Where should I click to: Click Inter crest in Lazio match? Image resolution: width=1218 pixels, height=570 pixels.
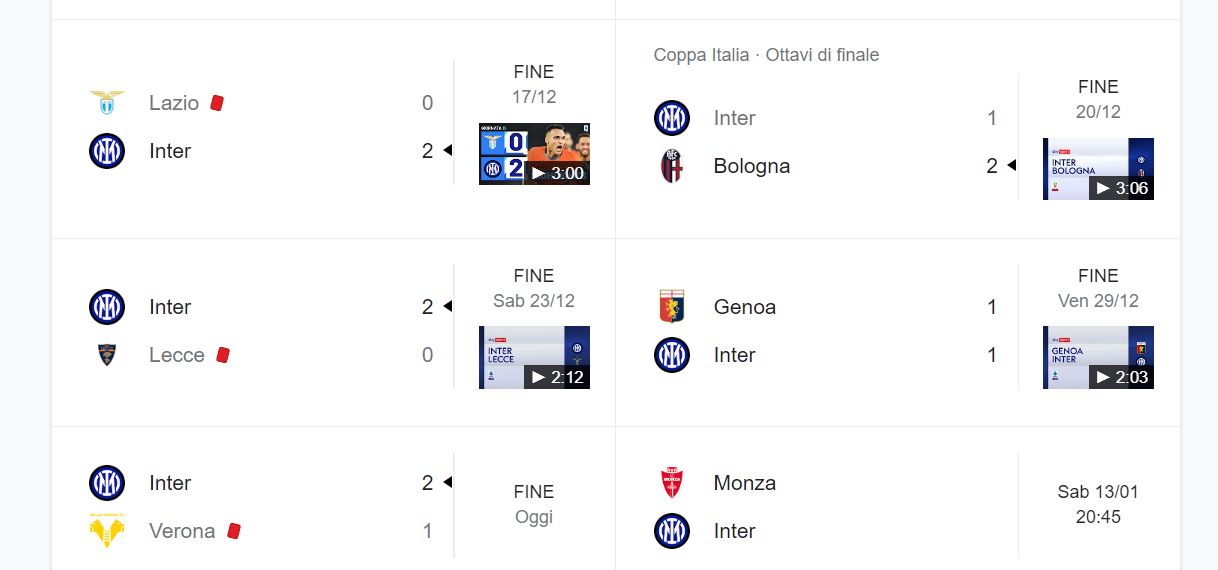pos(107,151)
